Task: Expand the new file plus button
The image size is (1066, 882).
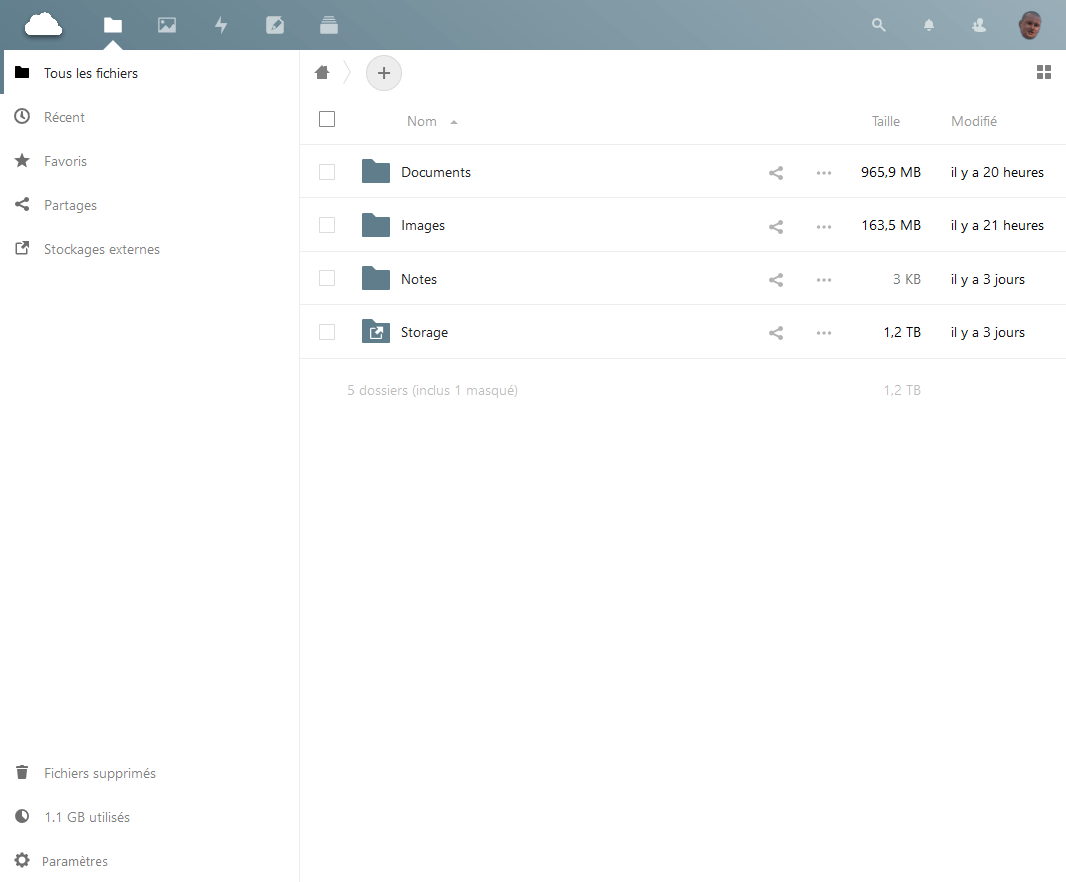Action: click(384, 73)
